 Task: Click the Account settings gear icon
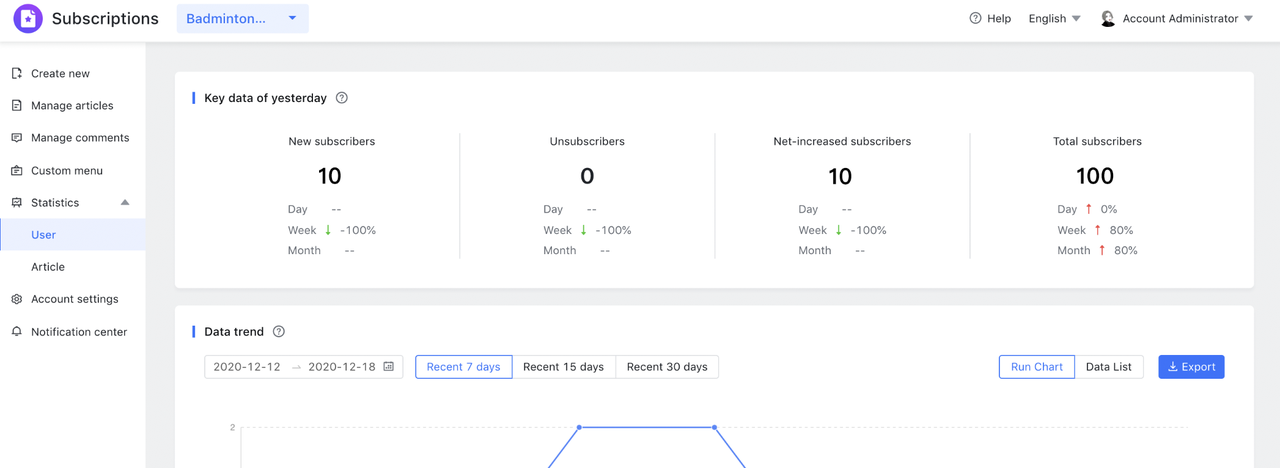click(x=17, y=299)
